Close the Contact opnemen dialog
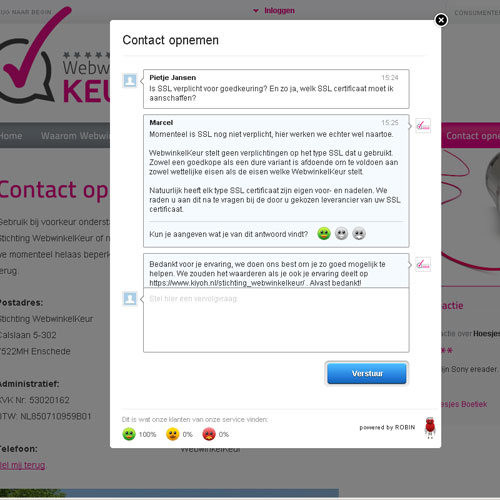The image size is (500, 500). coord(441,20)
